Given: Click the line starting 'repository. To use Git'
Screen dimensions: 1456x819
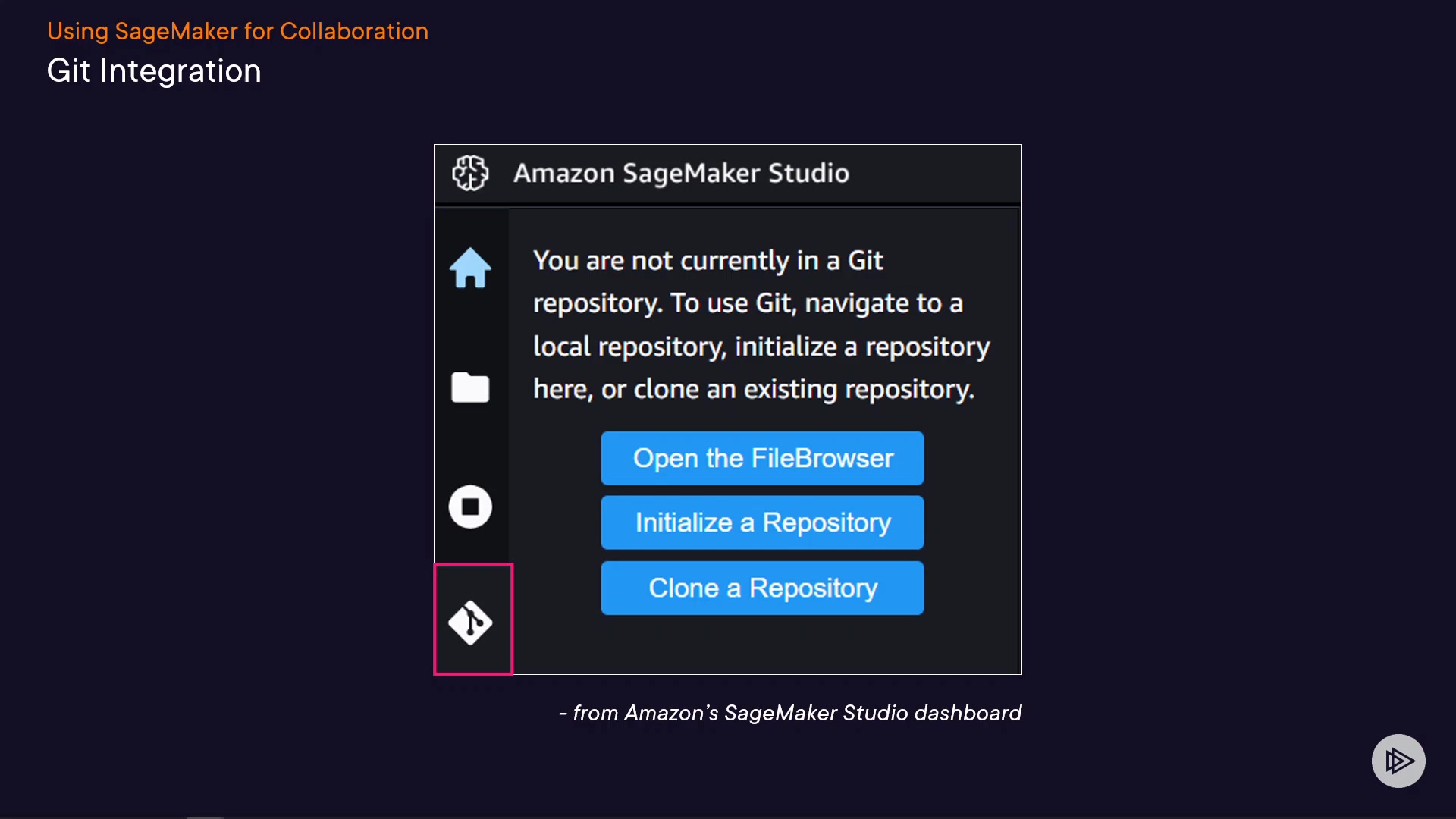Looking at the screenshot, I should click(x=748, y=303).
